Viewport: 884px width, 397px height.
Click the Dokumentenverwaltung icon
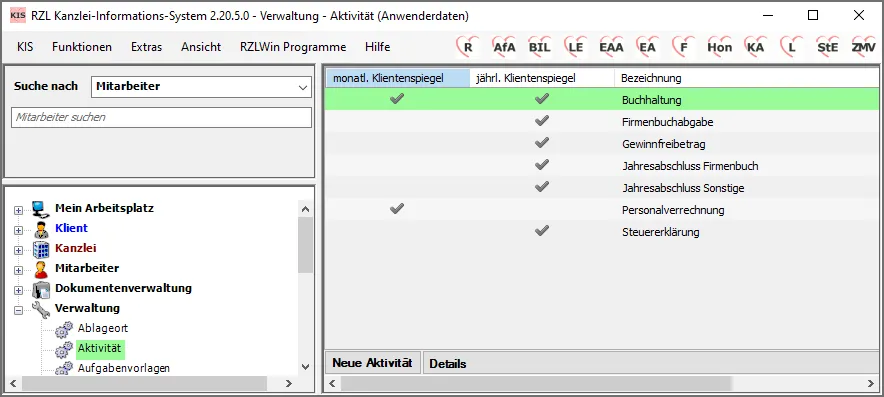(x=41, y=289)
